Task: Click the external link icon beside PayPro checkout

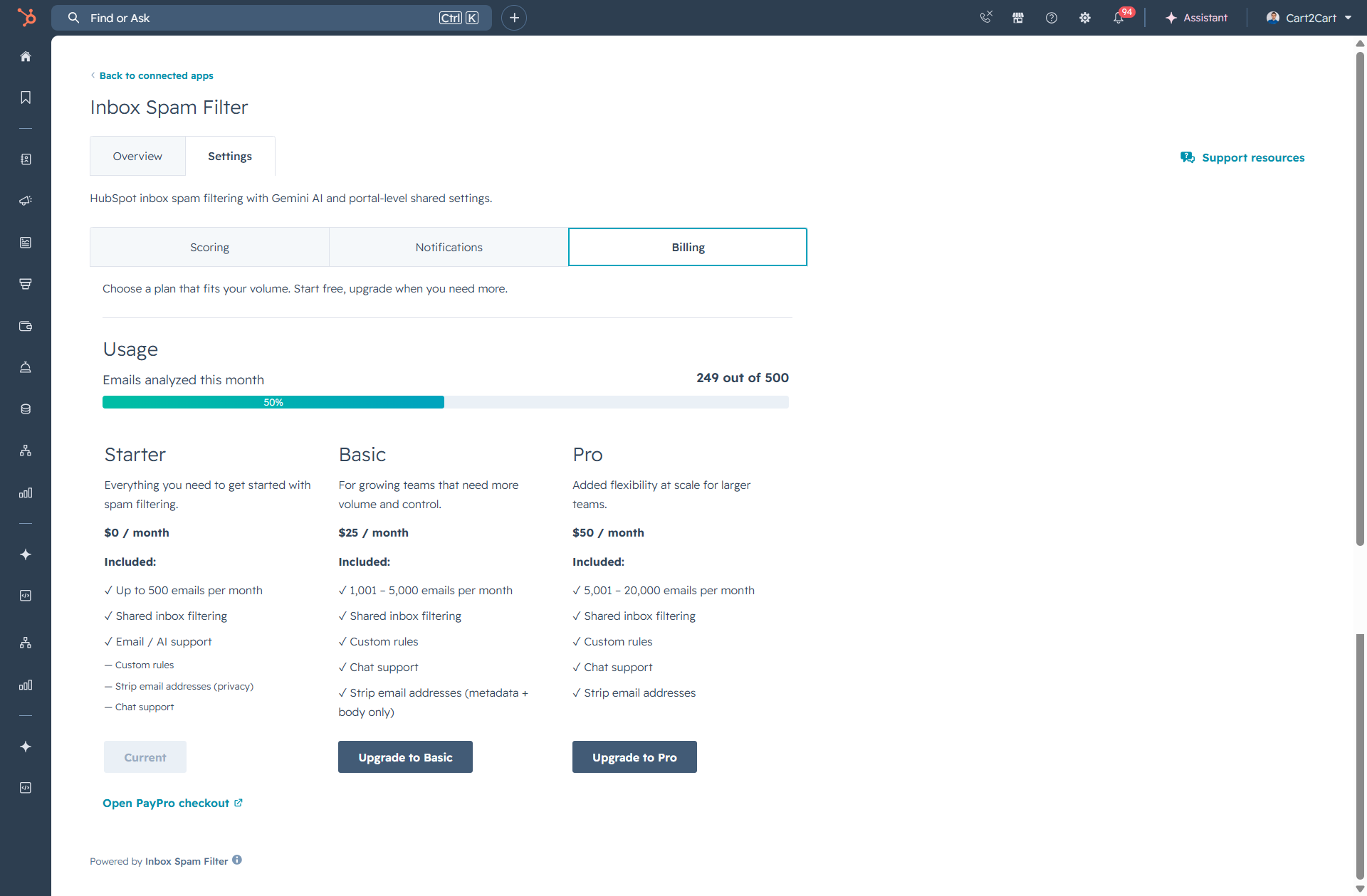Action: (x=239, y=803)
